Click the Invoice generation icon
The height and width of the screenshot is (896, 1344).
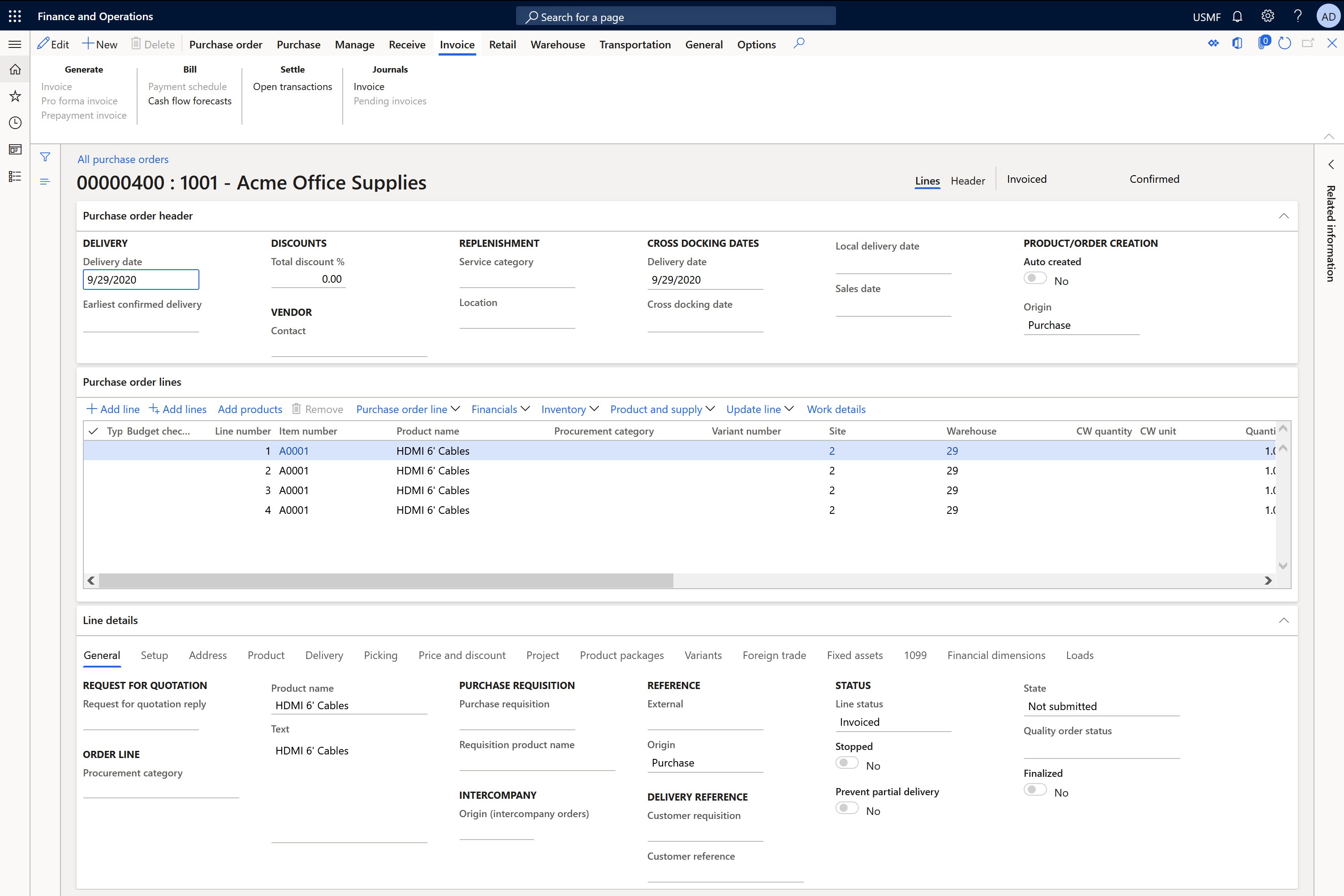click(x=56, y=86)
